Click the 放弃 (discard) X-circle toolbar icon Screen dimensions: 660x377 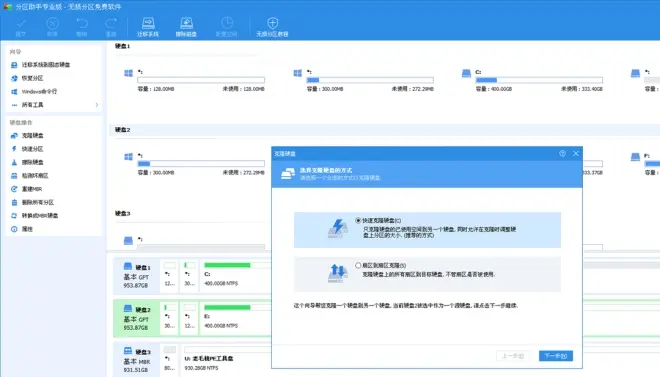pyautogui.click(x=52, y=24)
